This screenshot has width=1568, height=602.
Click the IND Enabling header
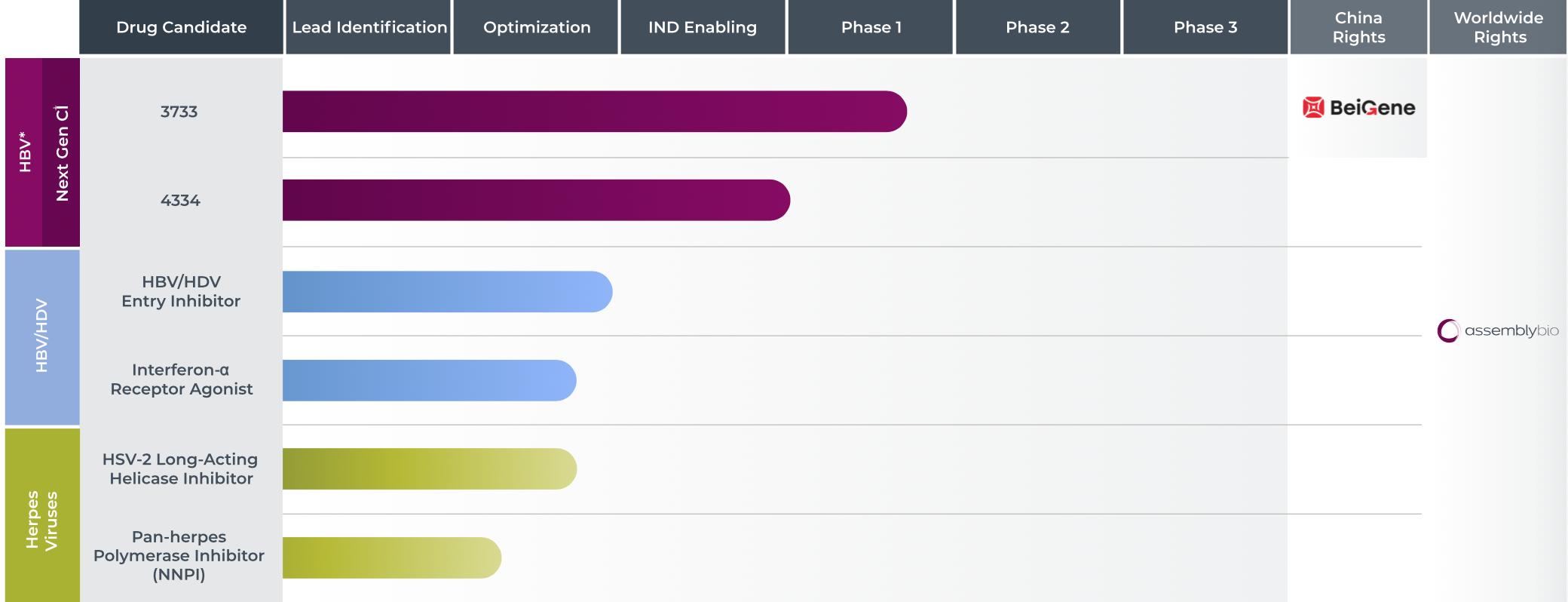pos(702,27)
